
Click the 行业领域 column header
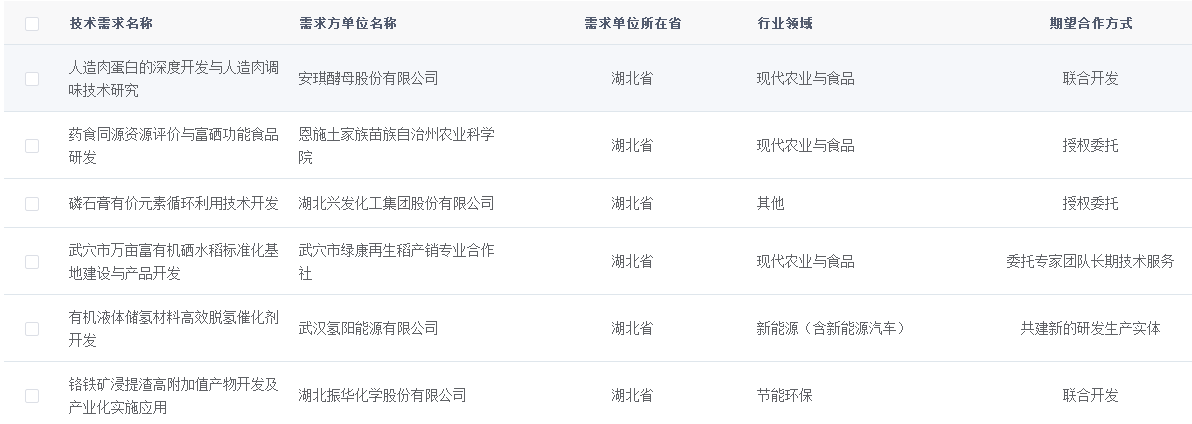coord(784,23)
